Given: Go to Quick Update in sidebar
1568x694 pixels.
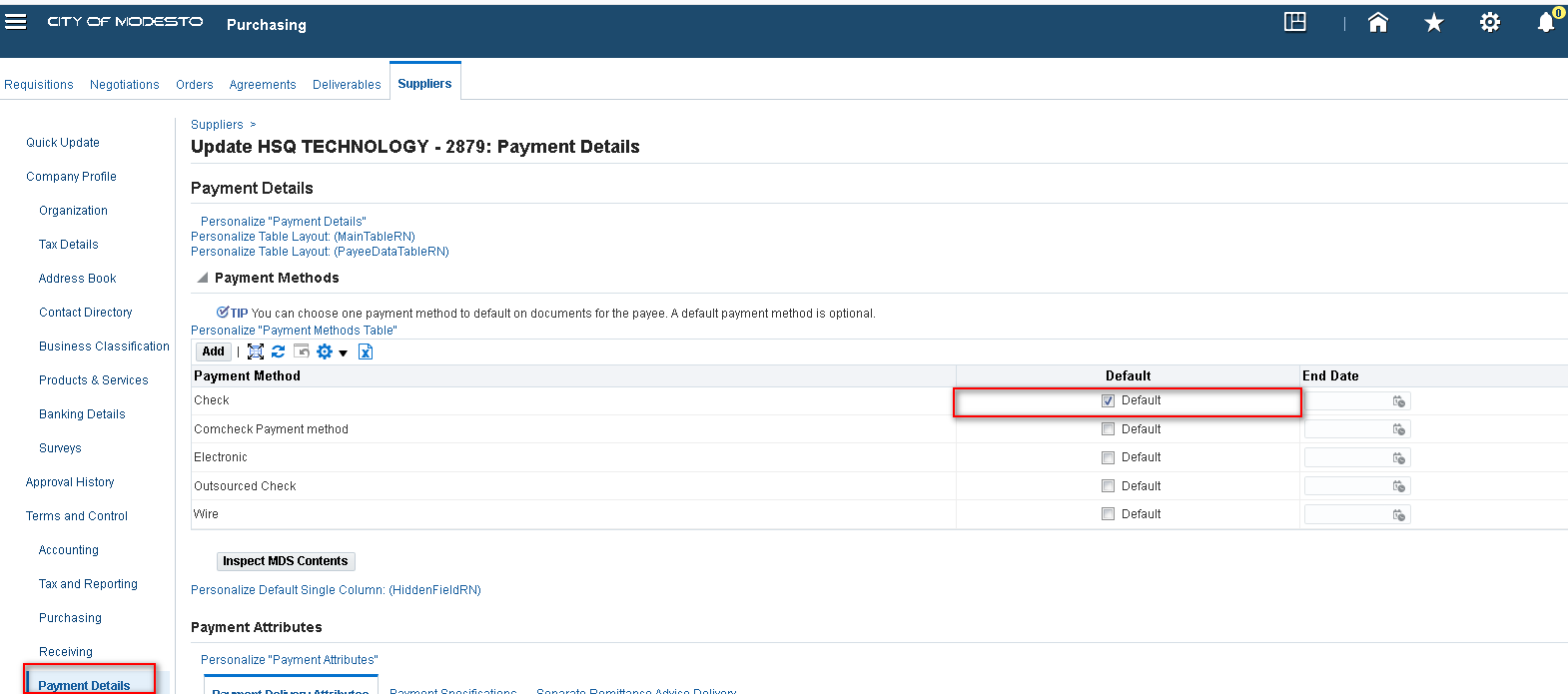Looking at the screenshot, I should tap(63, 143).
